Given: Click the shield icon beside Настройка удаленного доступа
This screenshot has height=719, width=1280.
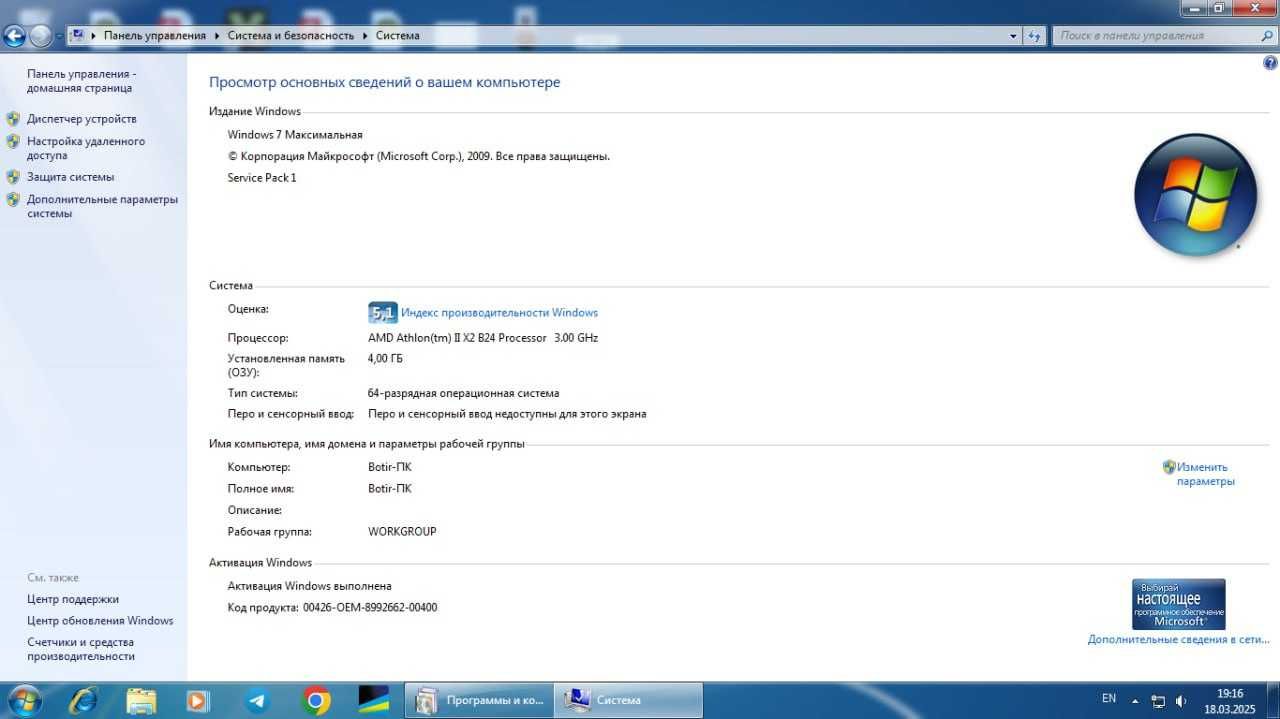Looking at the screenshot, I should click(x=13, y=141).
